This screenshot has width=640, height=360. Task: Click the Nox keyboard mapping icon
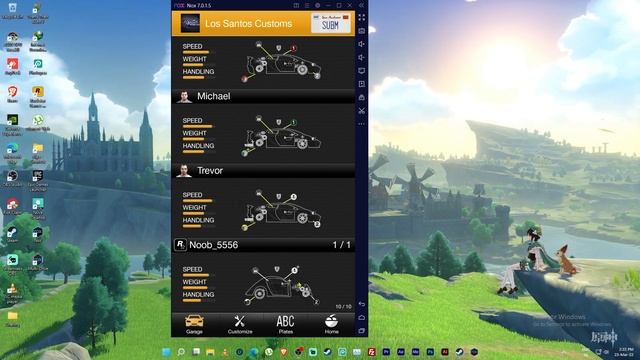[362, 31]
